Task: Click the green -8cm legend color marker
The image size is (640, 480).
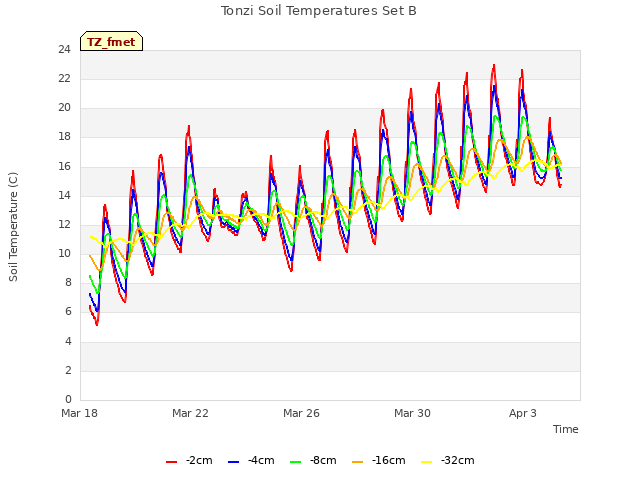Action: point(296,462)
